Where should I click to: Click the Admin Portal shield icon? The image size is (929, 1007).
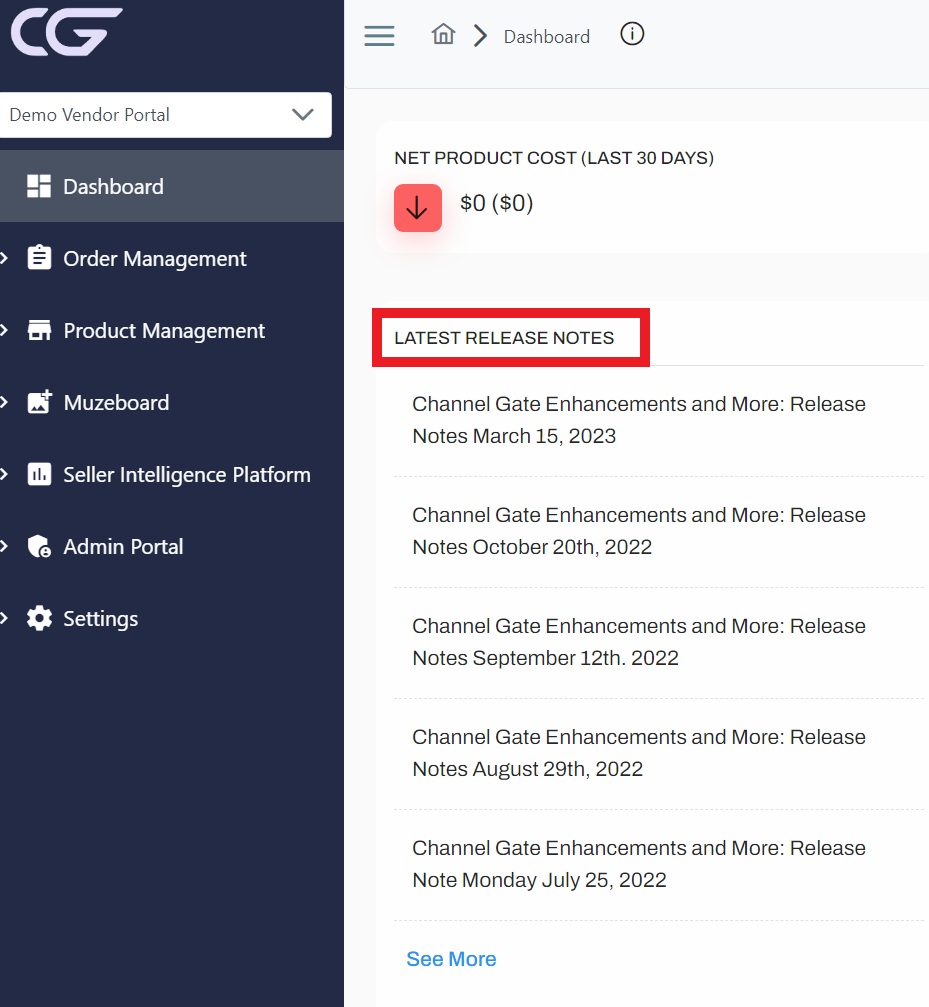pos(39,547)
